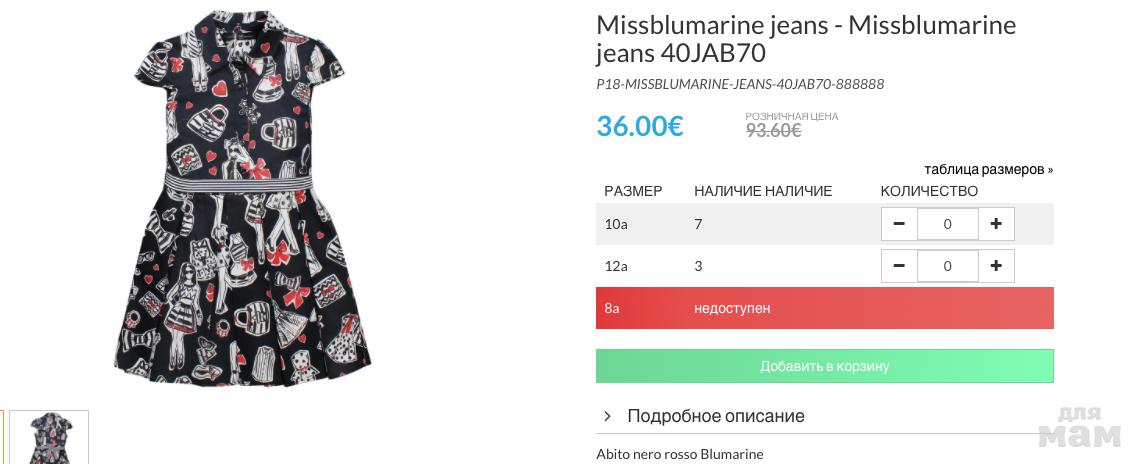
Task: Select the 10a size label
Action: (616, 224)
